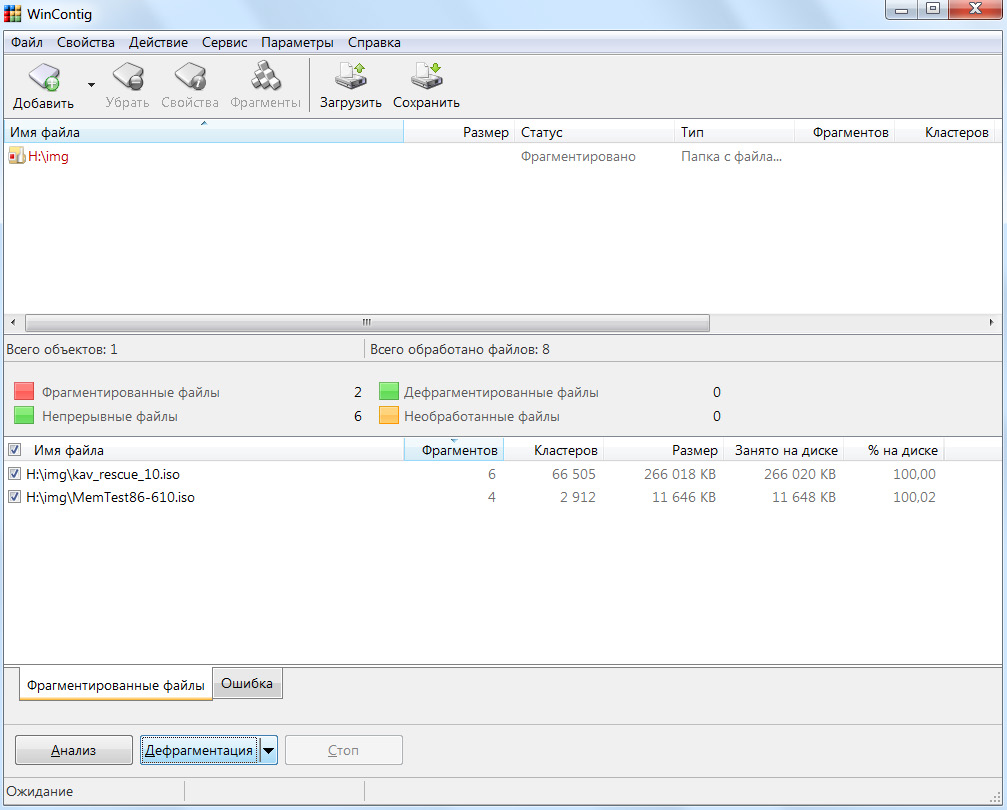
Task: Click the Сохранить (Save) toolbar icon
Action: [x=426, y=78]
